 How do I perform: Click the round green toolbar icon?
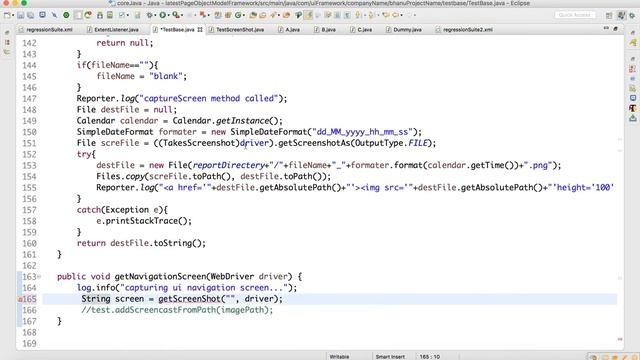[66, 15]
